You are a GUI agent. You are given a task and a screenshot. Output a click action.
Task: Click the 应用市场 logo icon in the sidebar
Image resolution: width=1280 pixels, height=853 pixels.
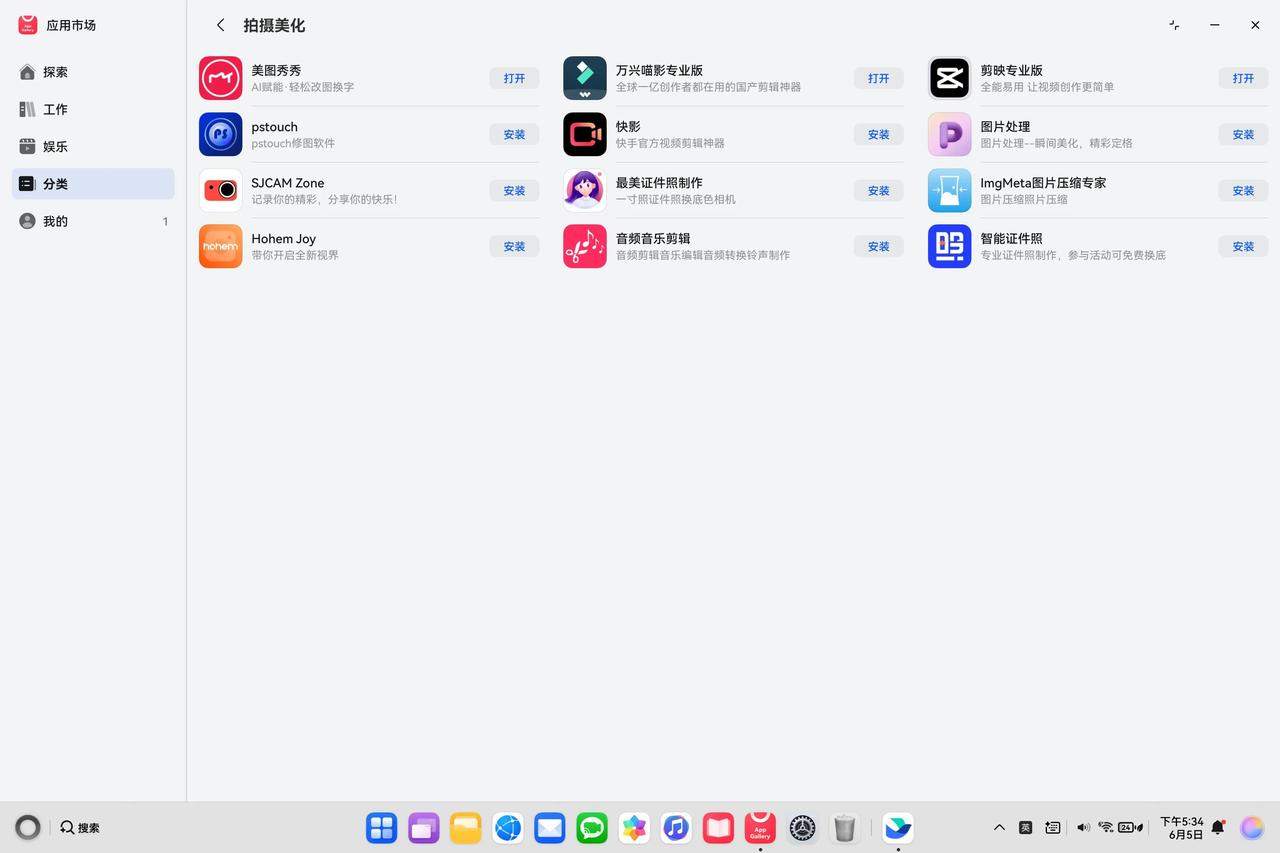click(x=28, y=25)
